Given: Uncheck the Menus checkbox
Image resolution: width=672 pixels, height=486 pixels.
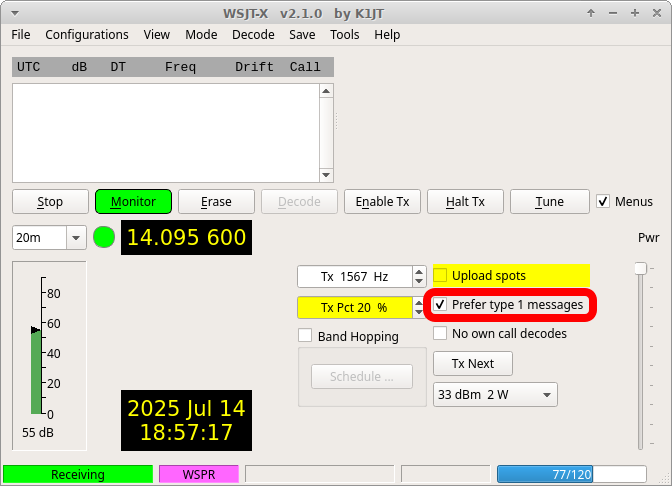Looking at the screenshot, I should coord(603,201).
